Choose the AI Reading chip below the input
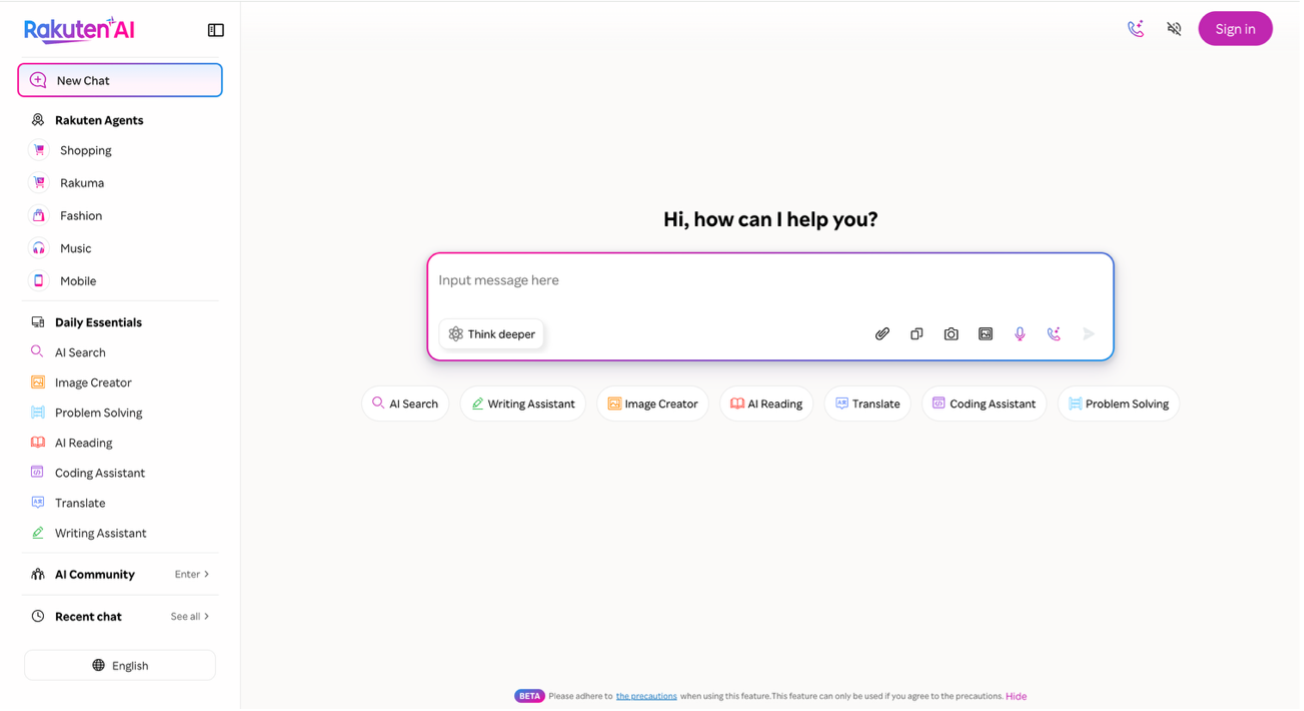Screen dimensions: 1304x711 (766, 404)
